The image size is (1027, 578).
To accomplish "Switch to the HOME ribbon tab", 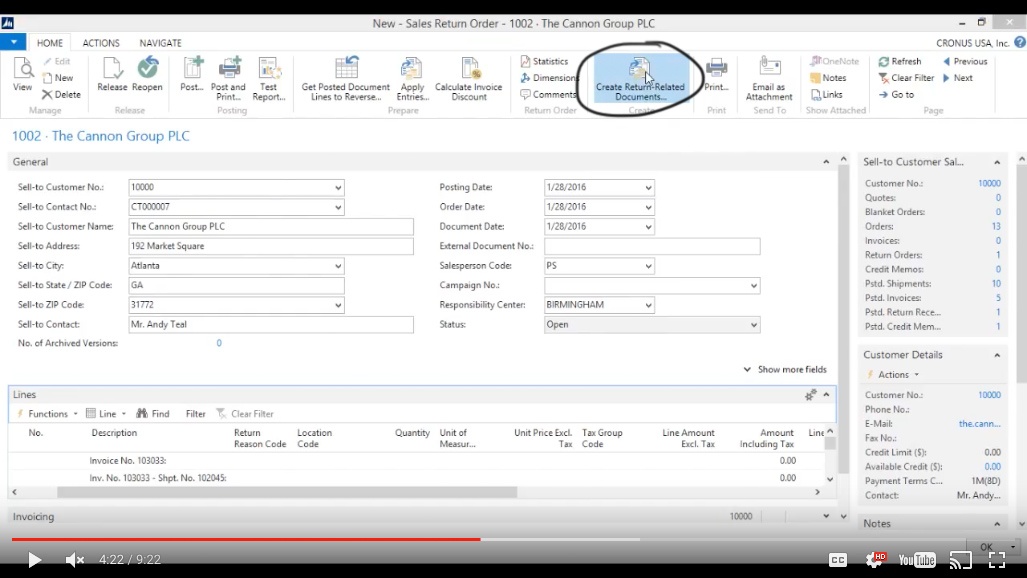I will (x=50, y=43).
